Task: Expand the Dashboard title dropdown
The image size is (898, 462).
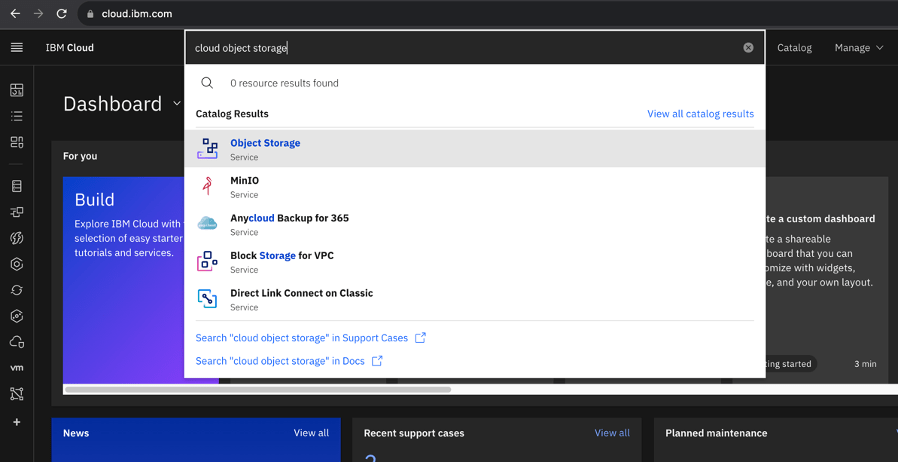Action: [177, 104]
